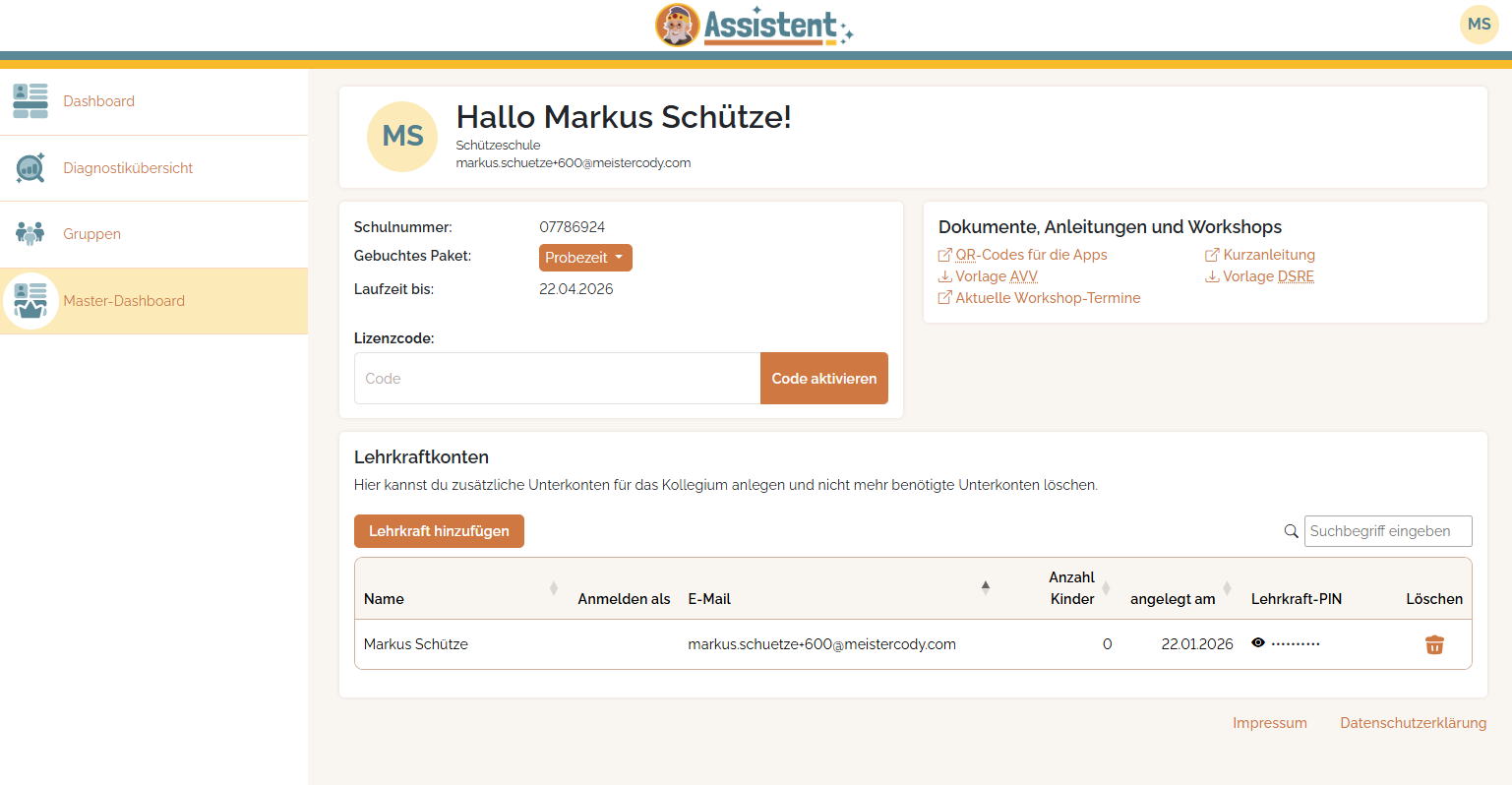Download the Vorlage AVV document
1512x785 pixels.
[x=996, y=276]
